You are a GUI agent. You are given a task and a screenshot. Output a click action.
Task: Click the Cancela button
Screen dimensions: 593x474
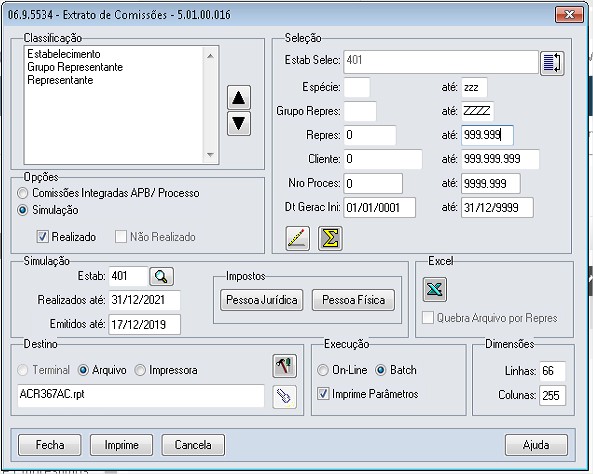(x=193, y=445)
